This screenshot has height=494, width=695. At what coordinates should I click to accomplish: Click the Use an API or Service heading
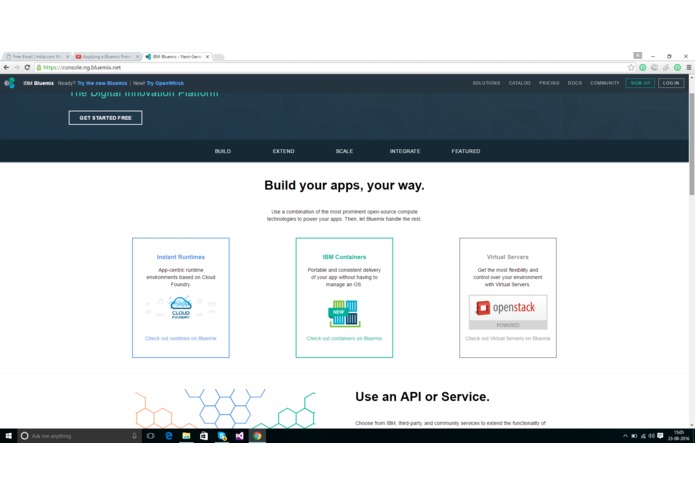pos(422,397)
